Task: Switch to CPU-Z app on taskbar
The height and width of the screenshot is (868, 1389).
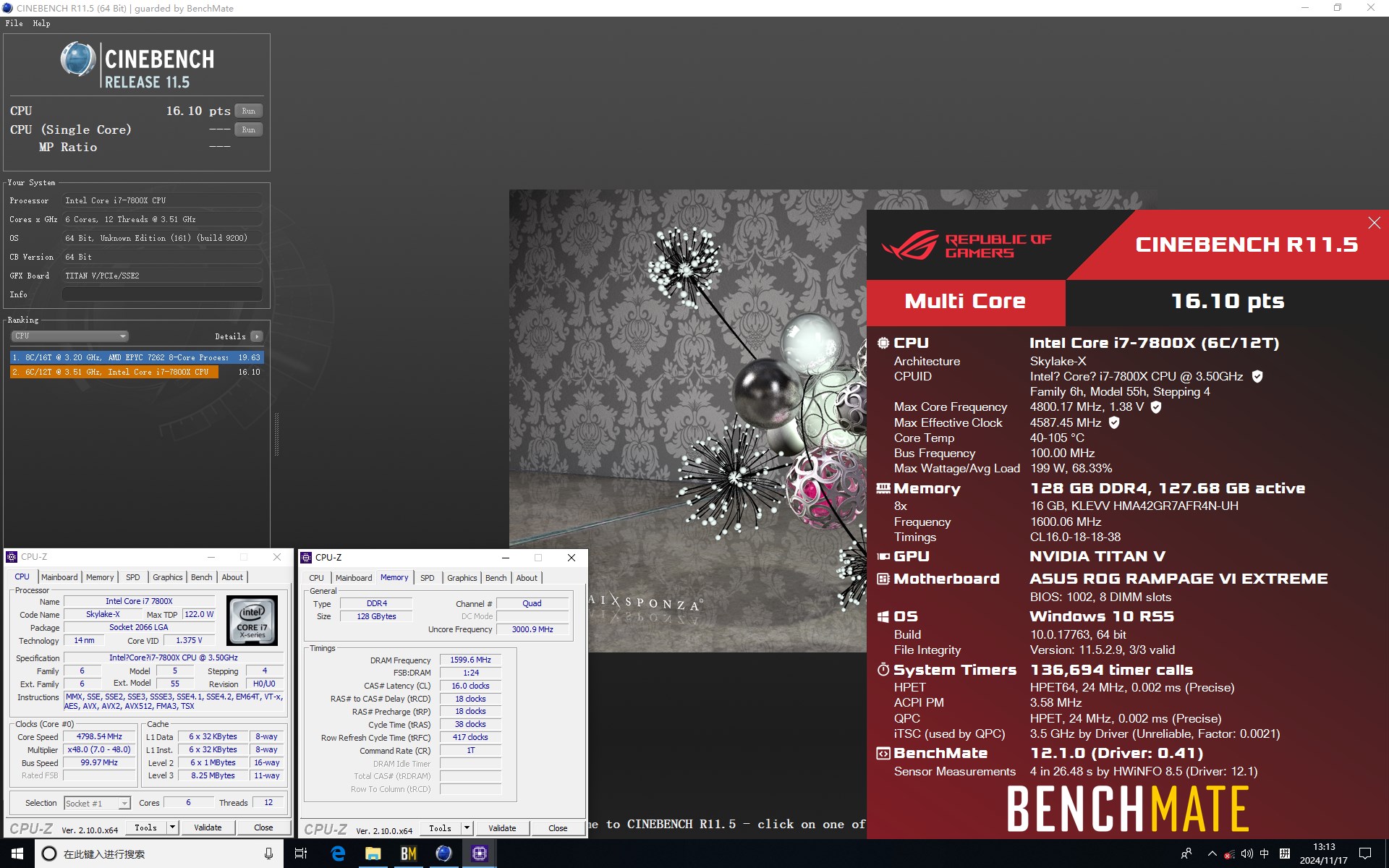Action: pos(480,854)
